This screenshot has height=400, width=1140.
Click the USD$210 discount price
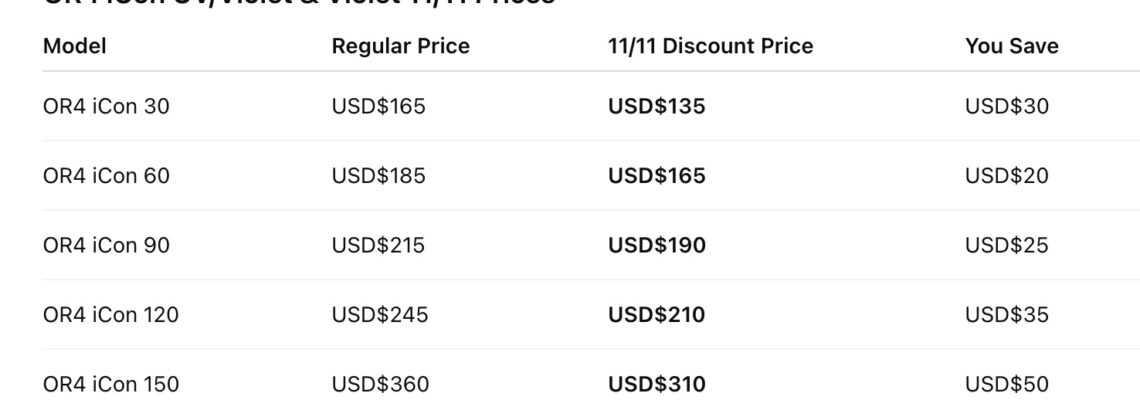656,315
